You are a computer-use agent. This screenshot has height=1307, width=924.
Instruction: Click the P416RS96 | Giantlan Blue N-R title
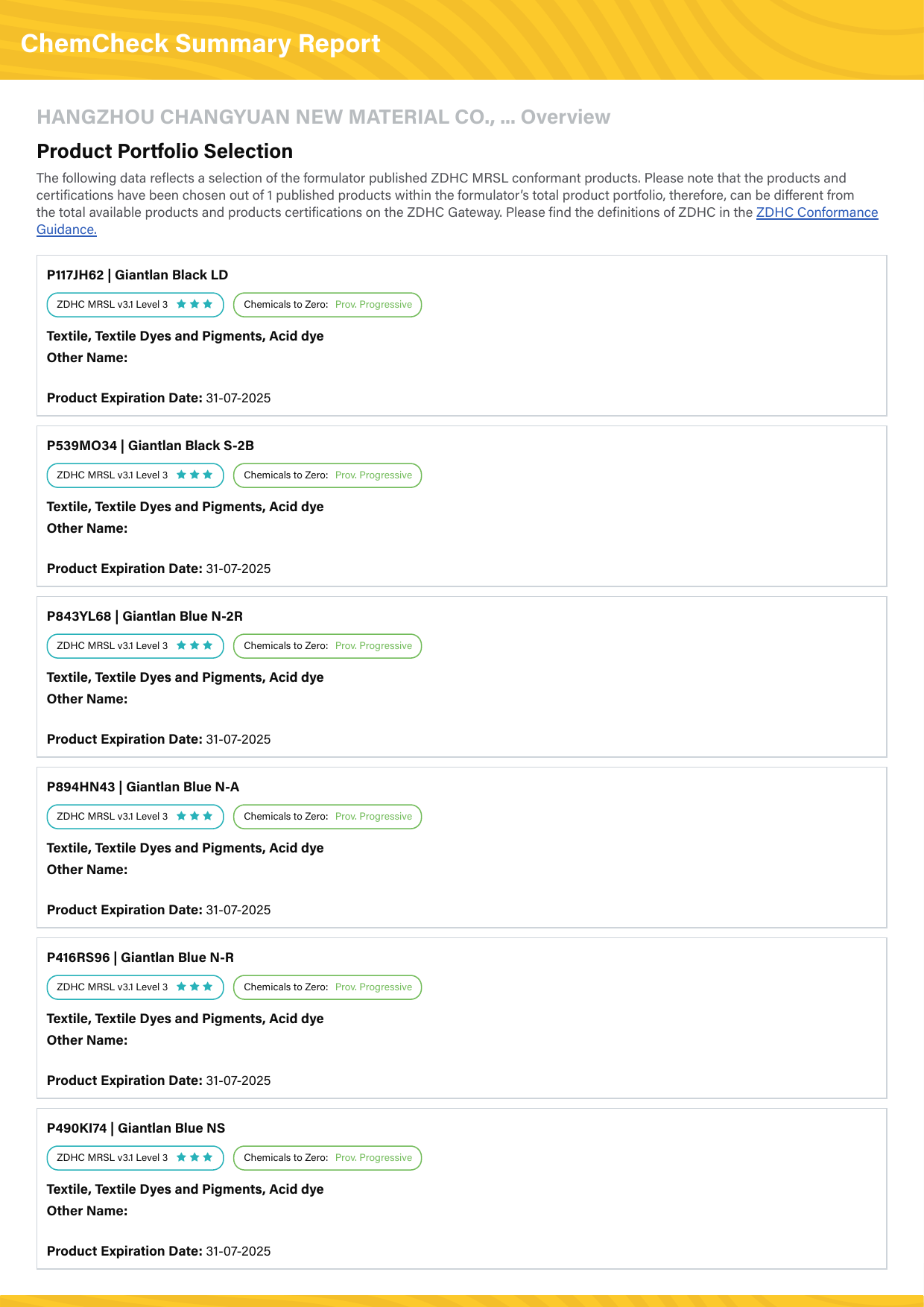140,958
